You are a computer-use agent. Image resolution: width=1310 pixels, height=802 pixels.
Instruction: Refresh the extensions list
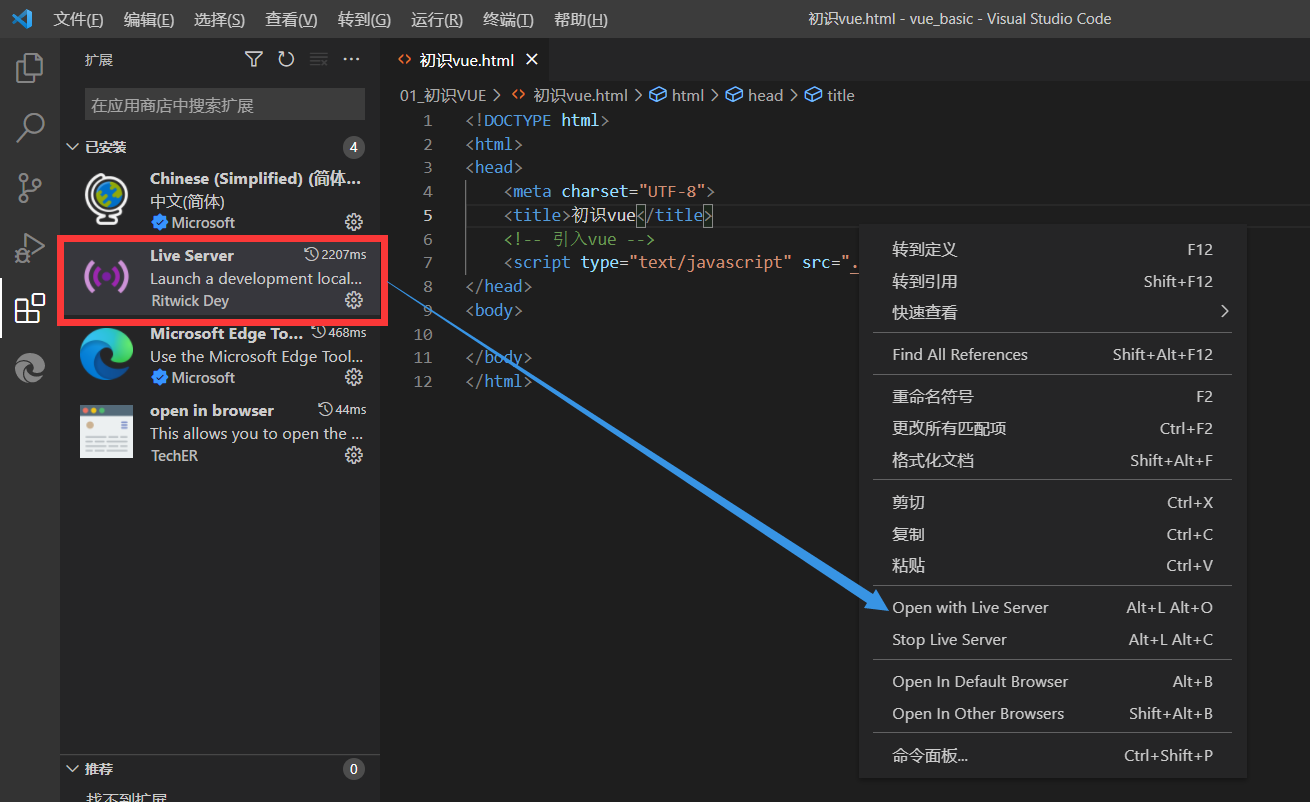tap(286, 60)
